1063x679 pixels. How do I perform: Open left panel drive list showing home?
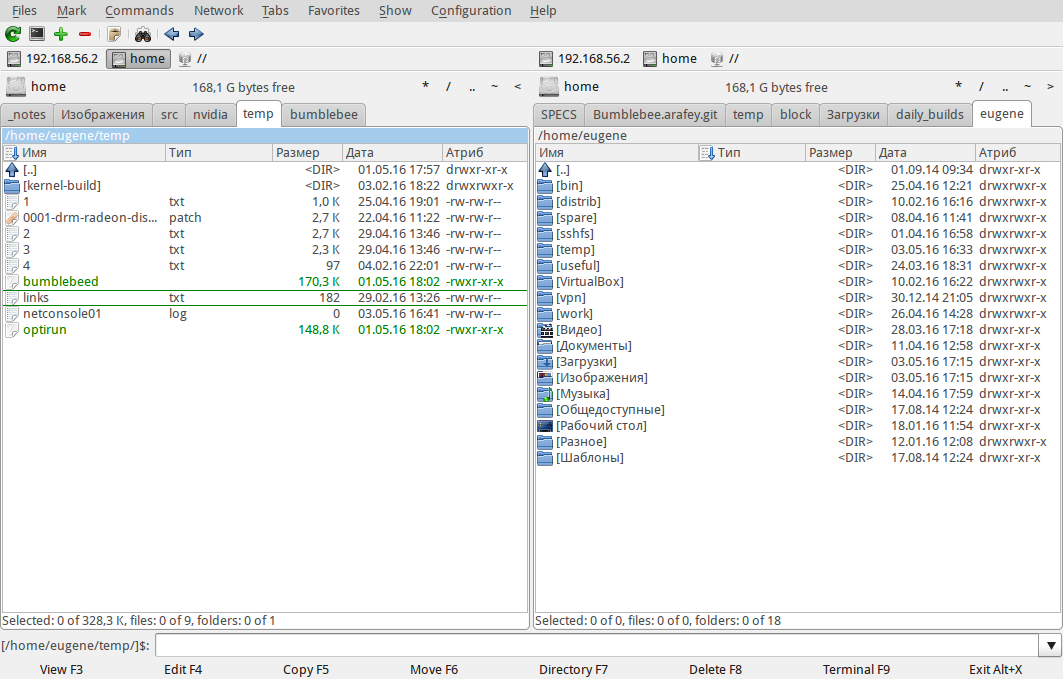click(x=36, y=87)
